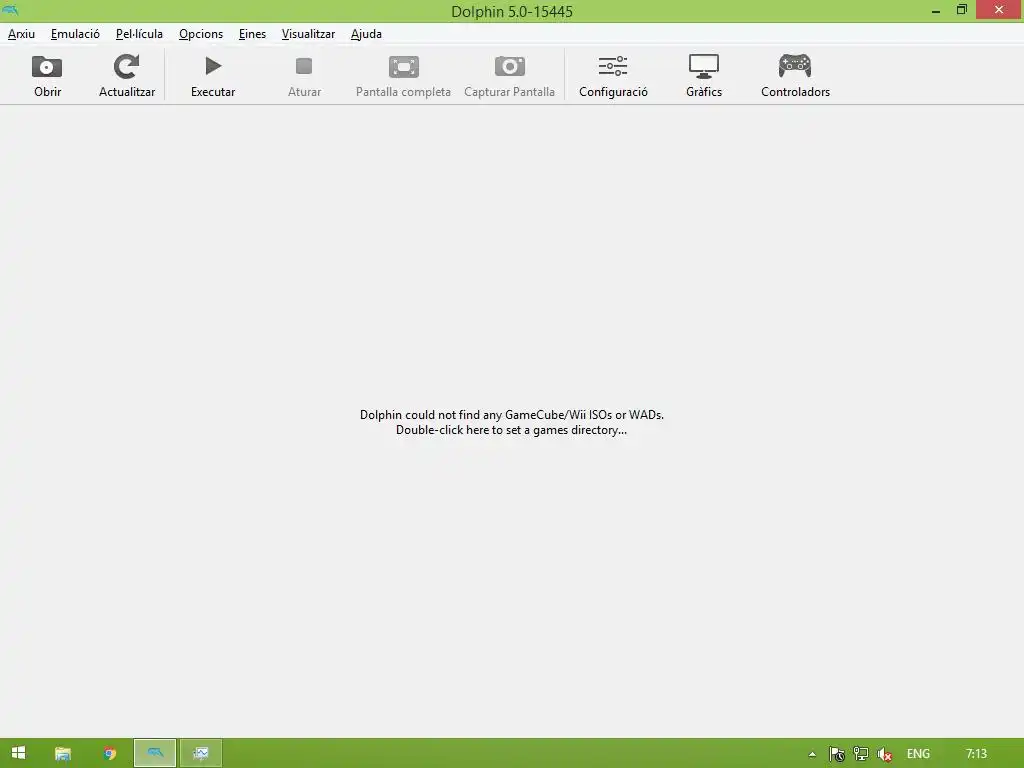Open Gràfics monitor icon
The width and height of the screenshot is (1024, 768).
(704, 66)
